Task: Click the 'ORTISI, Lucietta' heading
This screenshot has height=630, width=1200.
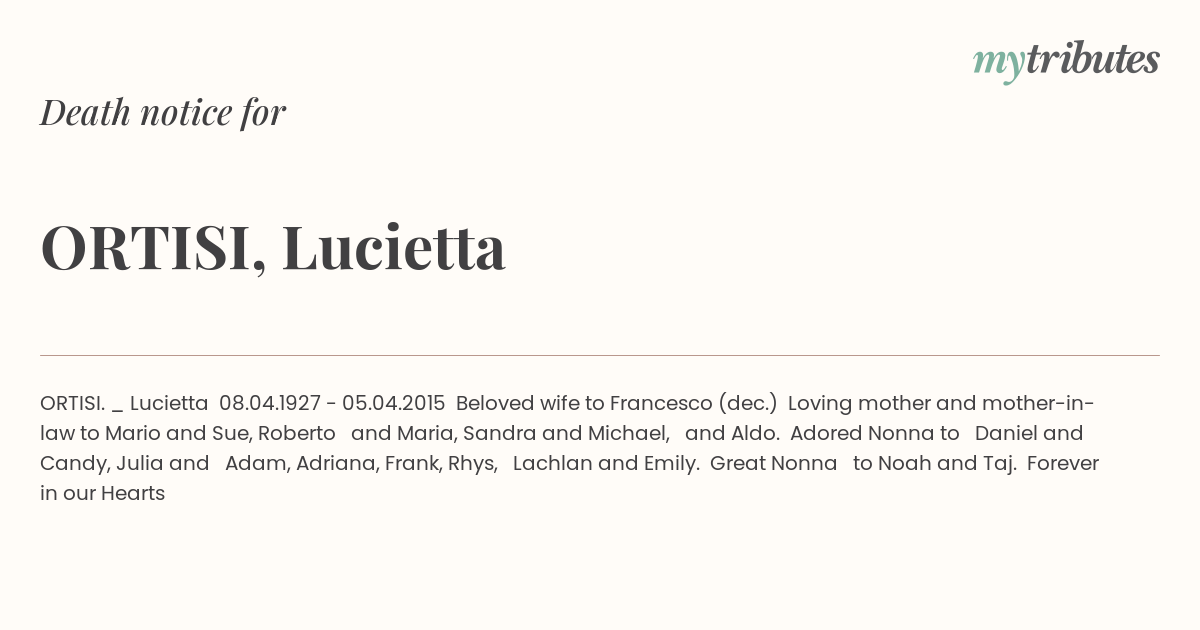Action: pyautogui.click(x=273, y=248)
